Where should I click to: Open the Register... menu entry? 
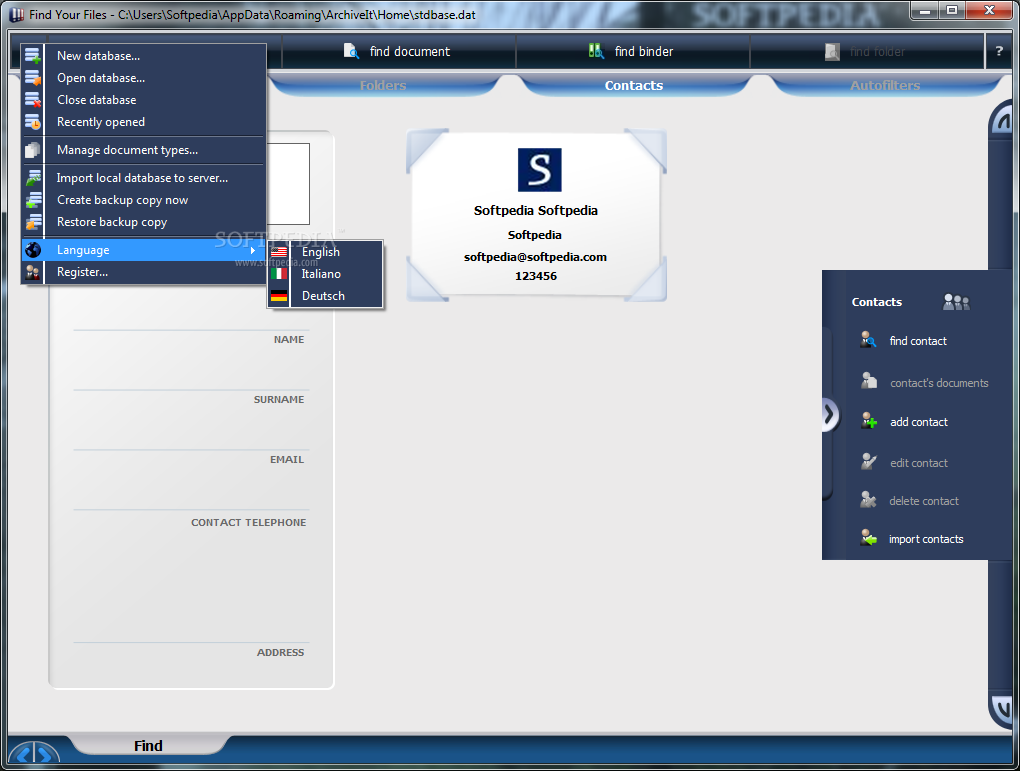pyautogui.click(x=144, y=272)
